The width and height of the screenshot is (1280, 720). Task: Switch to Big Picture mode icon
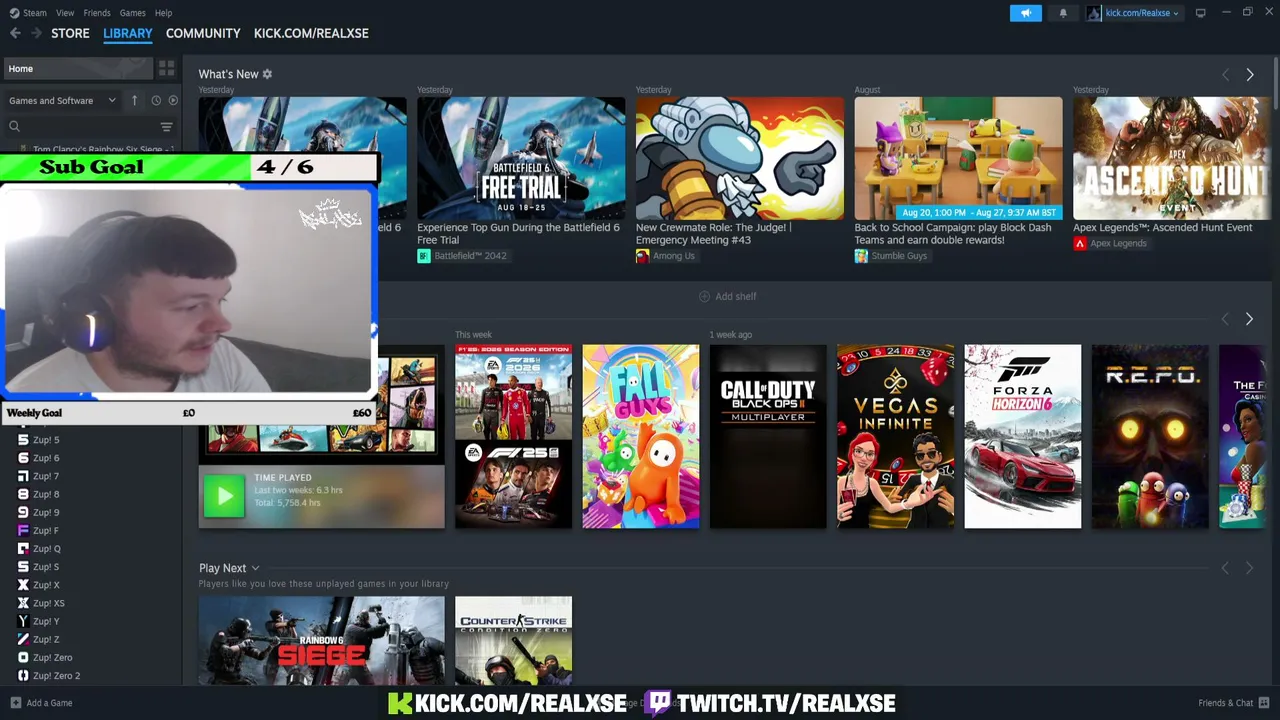tap(1200, 13)
